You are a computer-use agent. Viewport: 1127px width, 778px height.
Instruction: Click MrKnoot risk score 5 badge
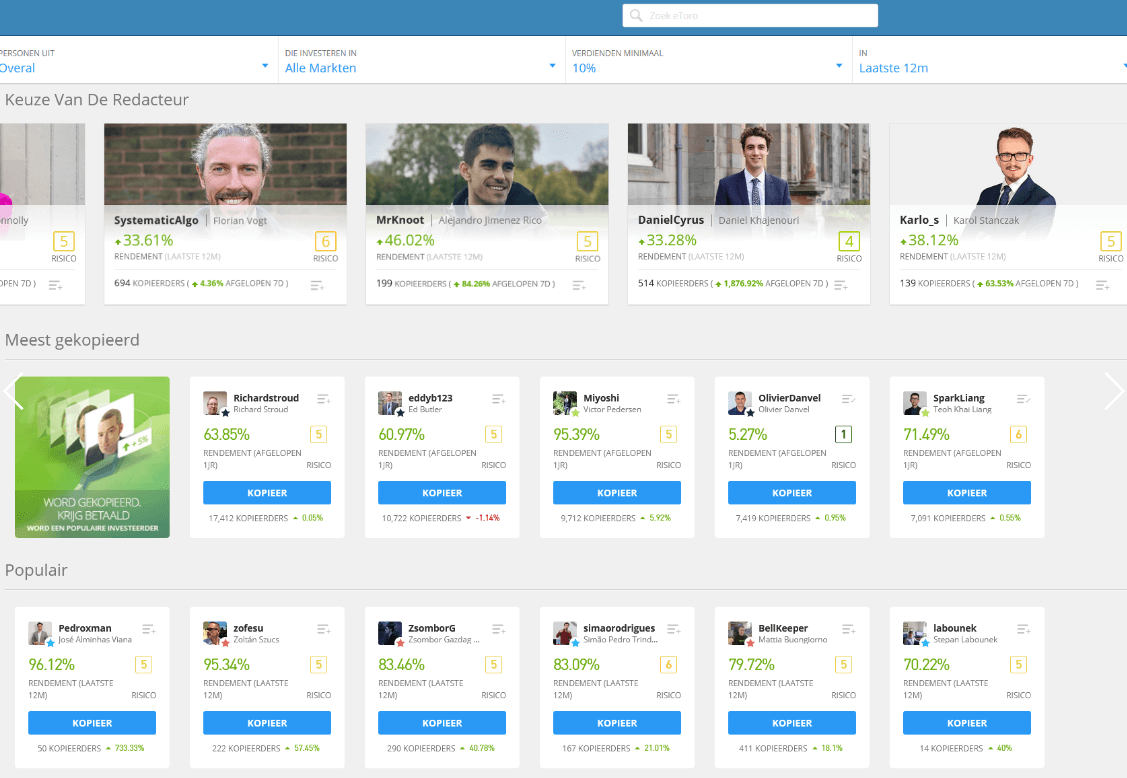point(587,242)
